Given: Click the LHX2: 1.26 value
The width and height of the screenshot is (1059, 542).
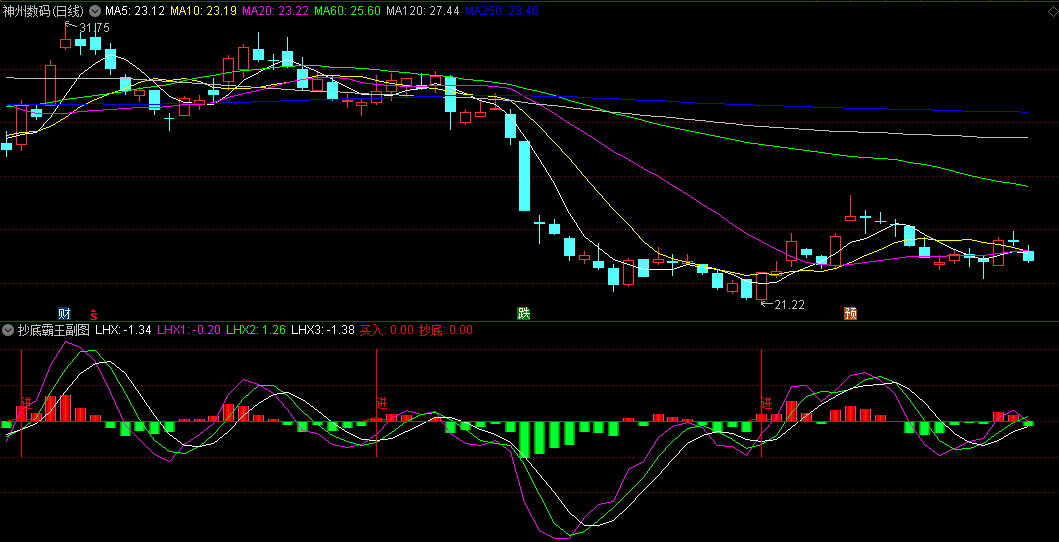Looking at the screenshot, I should point(256,330).
